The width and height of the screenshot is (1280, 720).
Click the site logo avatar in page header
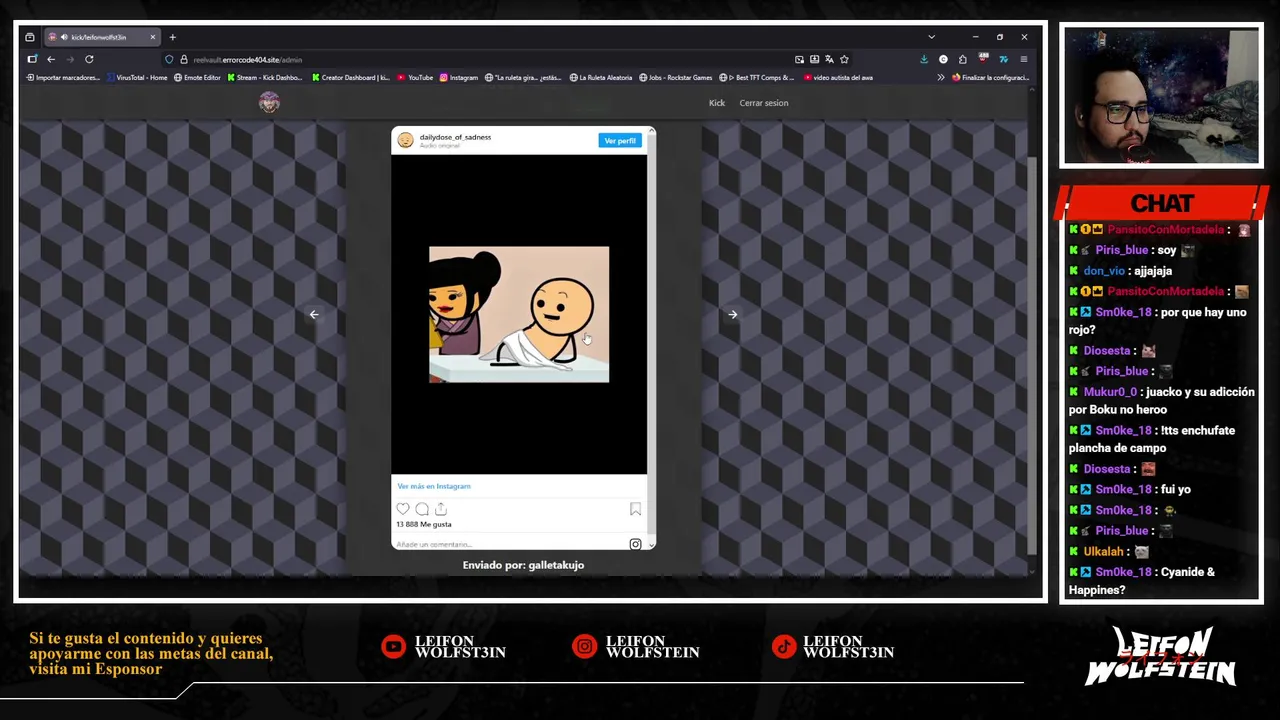click(x=269, y=102)
